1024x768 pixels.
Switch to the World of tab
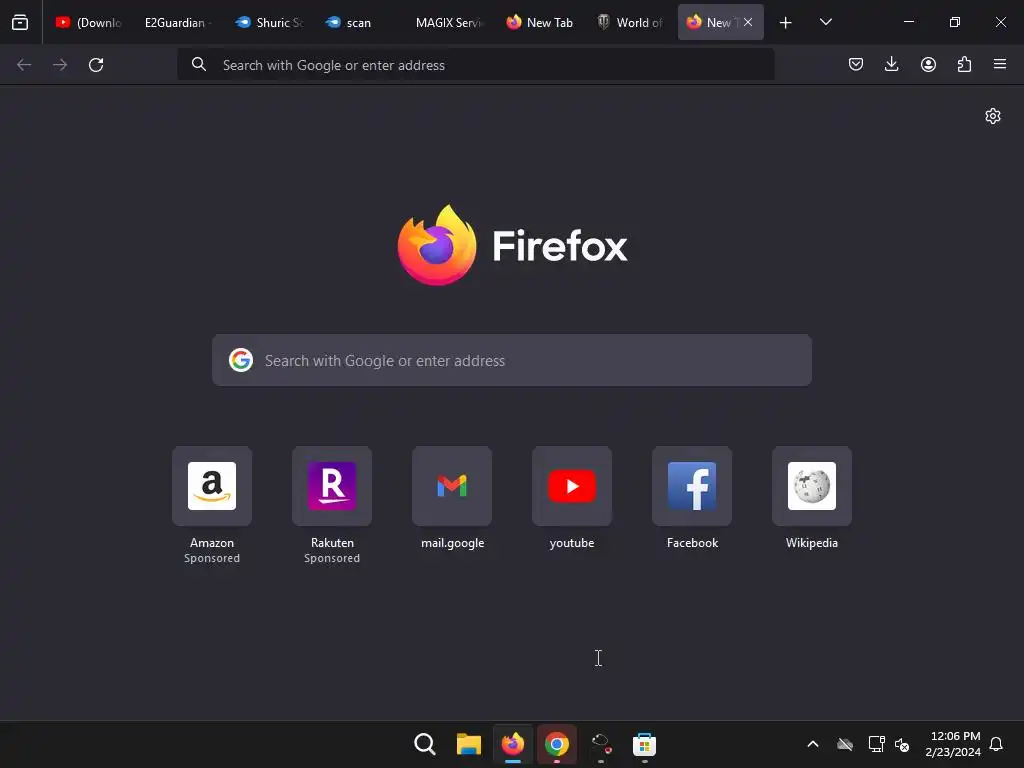[x=630, y=22]
